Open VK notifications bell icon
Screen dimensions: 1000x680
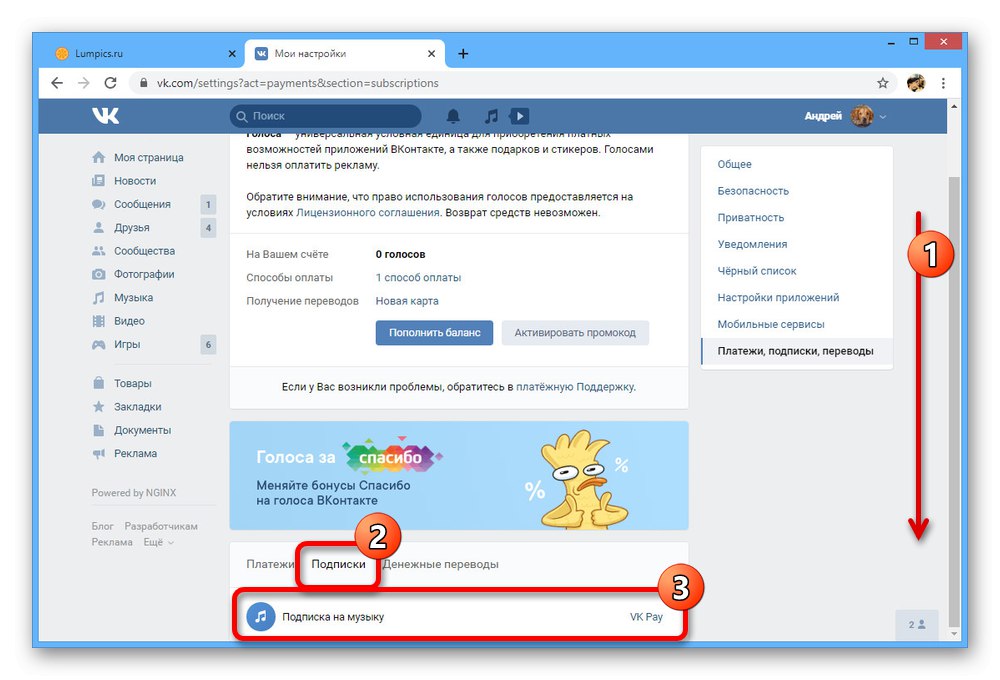453,116
